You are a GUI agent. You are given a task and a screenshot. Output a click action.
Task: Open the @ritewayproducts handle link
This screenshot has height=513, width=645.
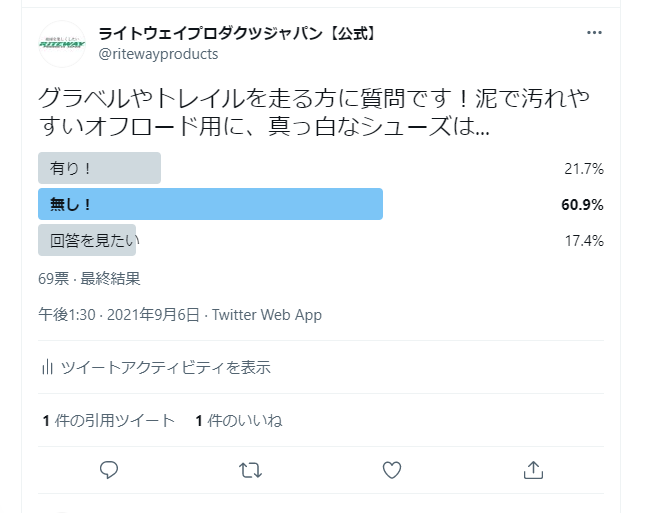pyautogui.click(x=158, y=54)
